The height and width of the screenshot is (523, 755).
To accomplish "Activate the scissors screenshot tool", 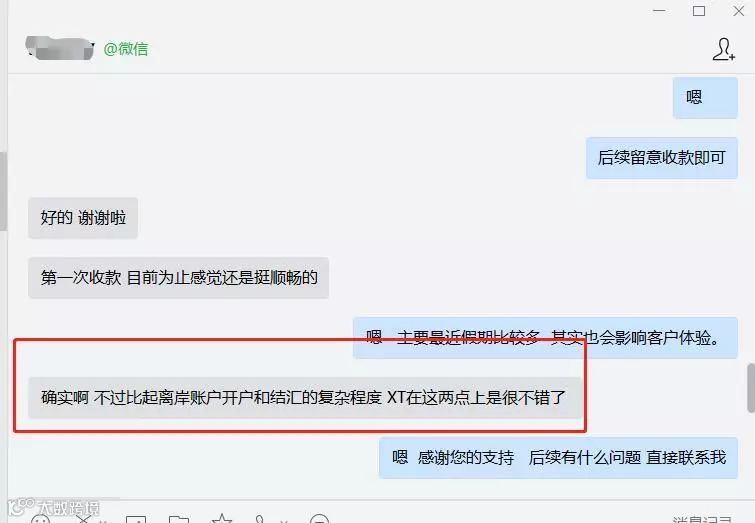I will click(x=84, y=519).
